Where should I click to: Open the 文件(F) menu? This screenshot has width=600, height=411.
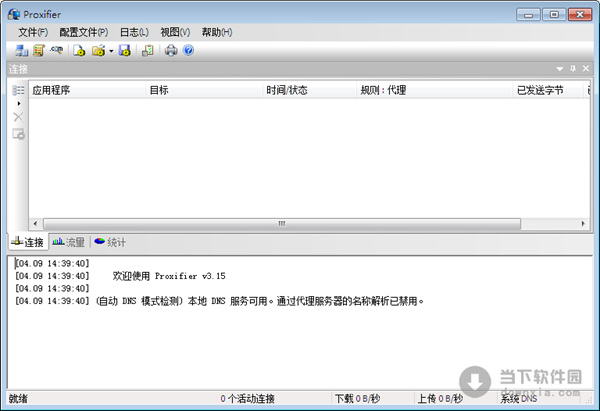point(33,32)
